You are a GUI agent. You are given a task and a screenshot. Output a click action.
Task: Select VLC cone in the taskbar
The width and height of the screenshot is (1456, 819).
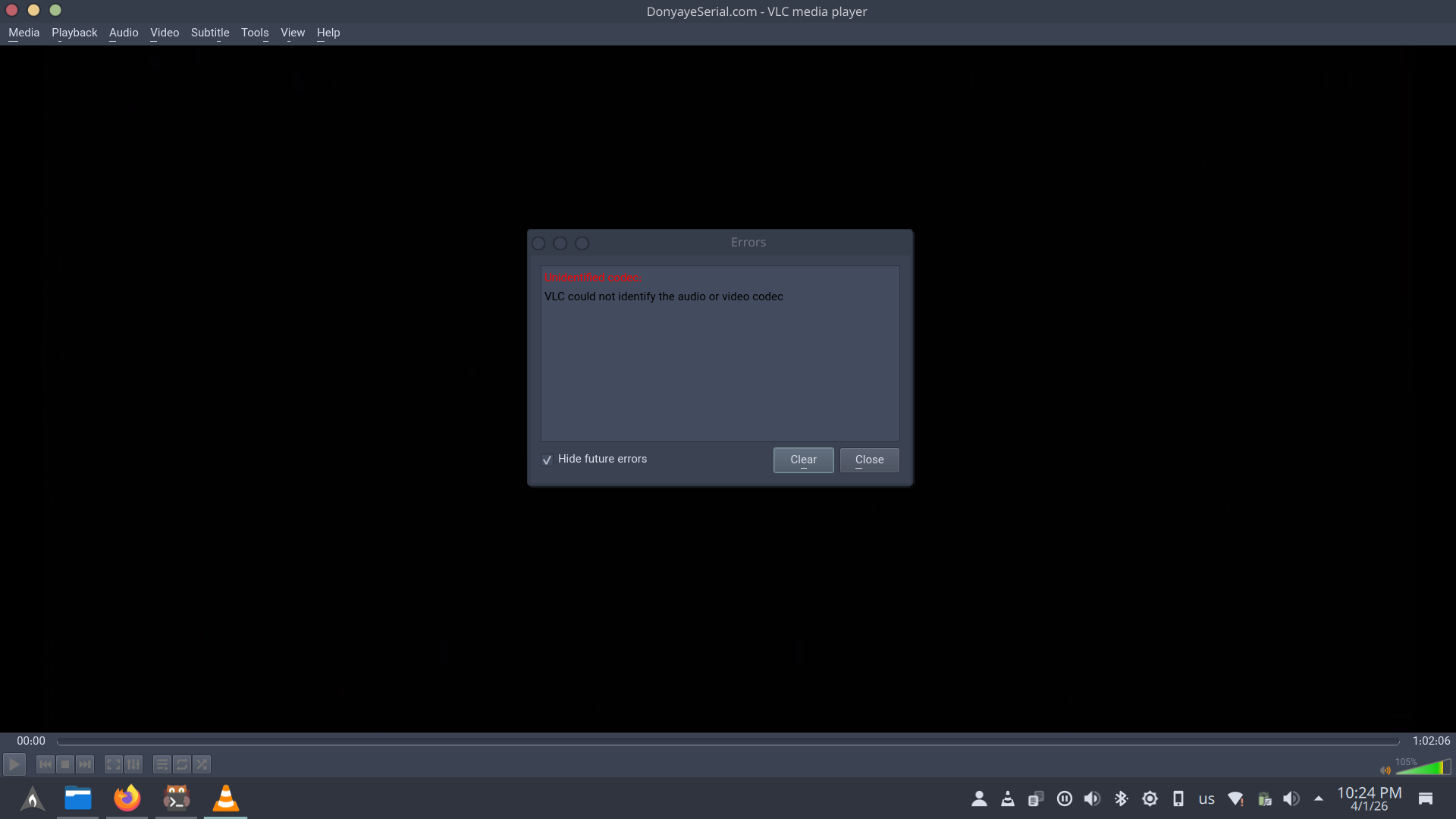(226, 799)
